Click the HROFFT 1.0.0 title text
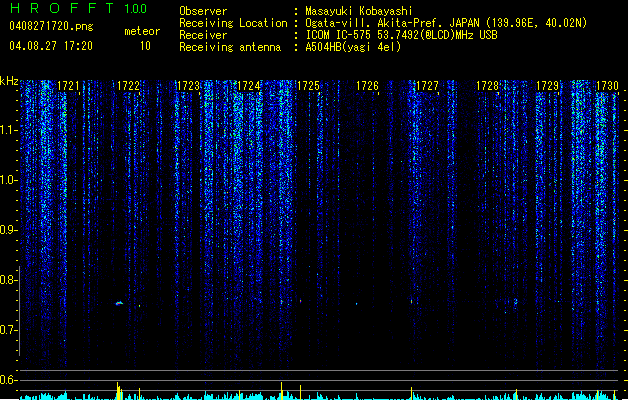The image size is (629, 400). (78, 8)
